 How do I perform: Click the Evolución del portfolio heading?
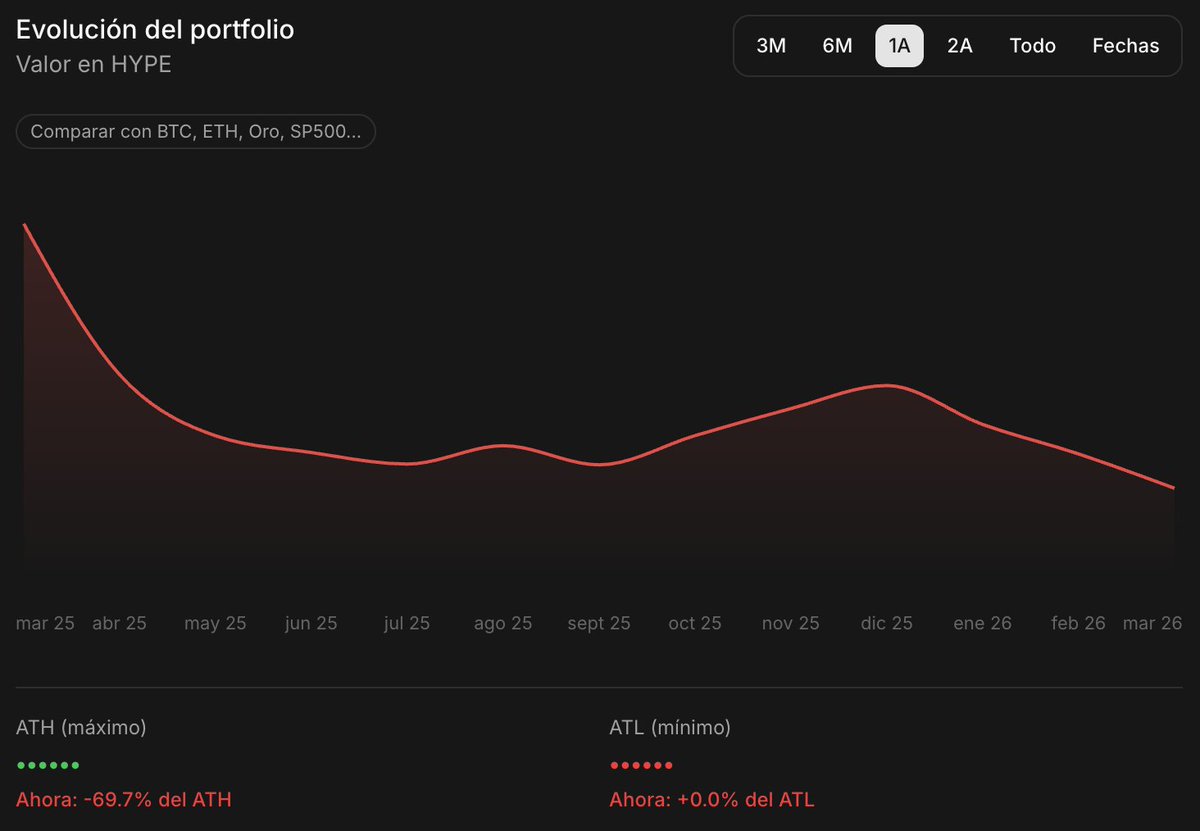(155, 29)
